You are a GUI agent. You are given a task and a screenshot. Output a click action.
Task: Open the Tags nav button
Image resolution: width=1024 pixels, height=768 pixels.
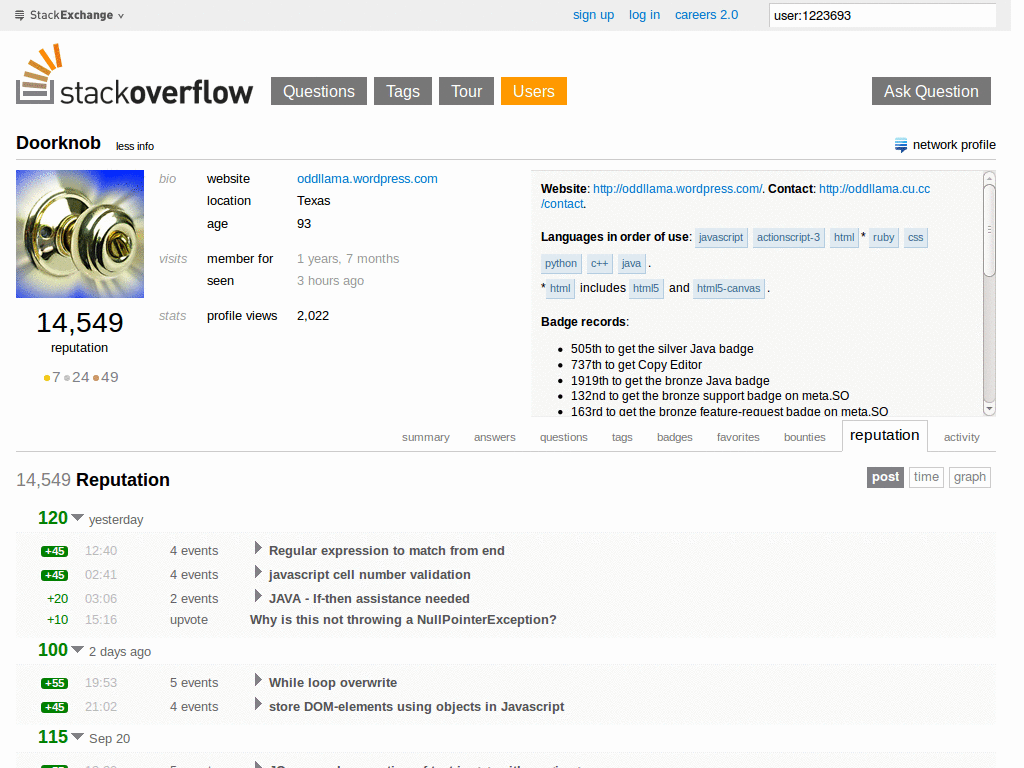point(403,91)
